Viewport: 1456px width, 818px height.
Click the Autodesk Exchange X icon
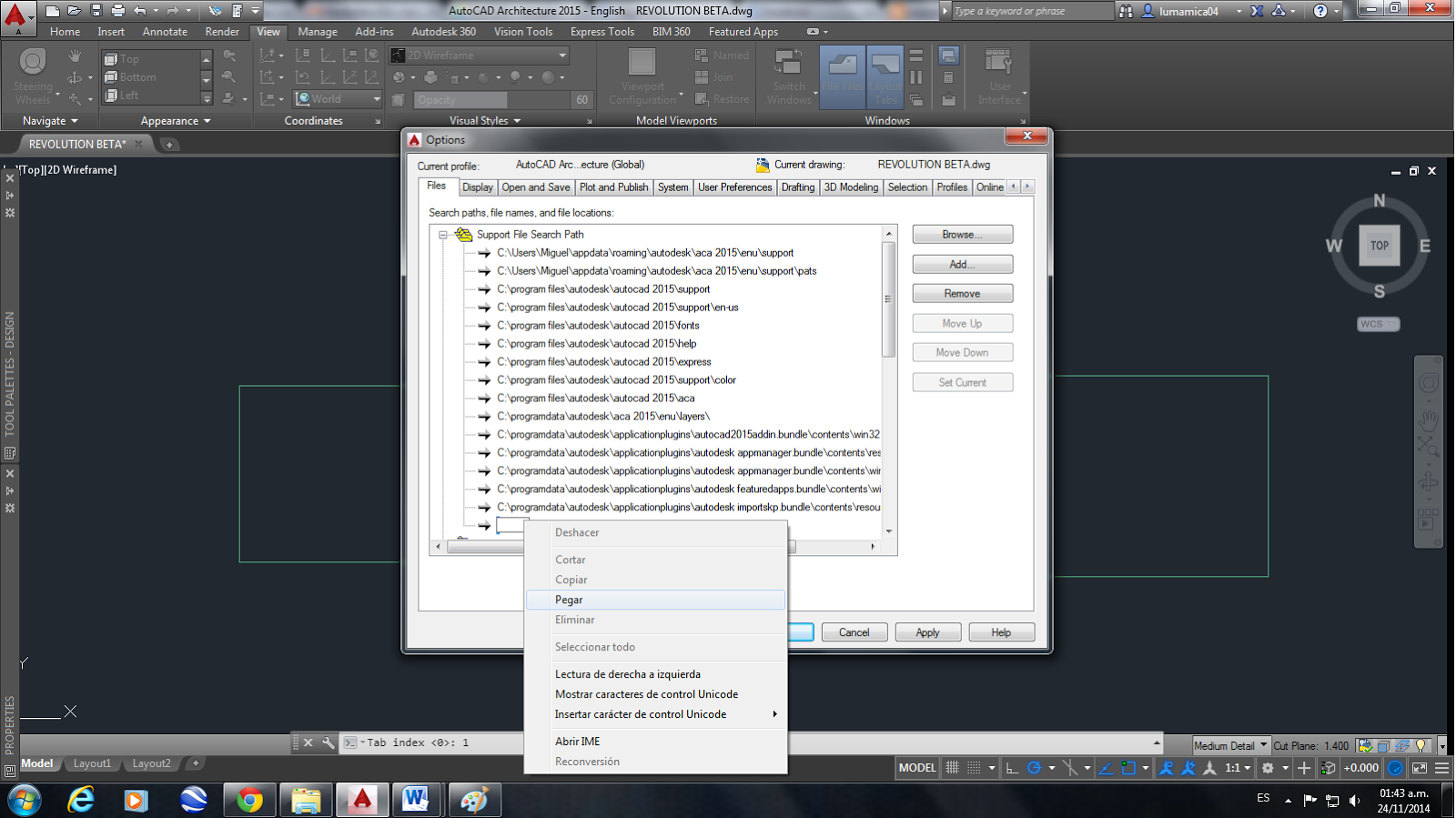click(1257, 11)
